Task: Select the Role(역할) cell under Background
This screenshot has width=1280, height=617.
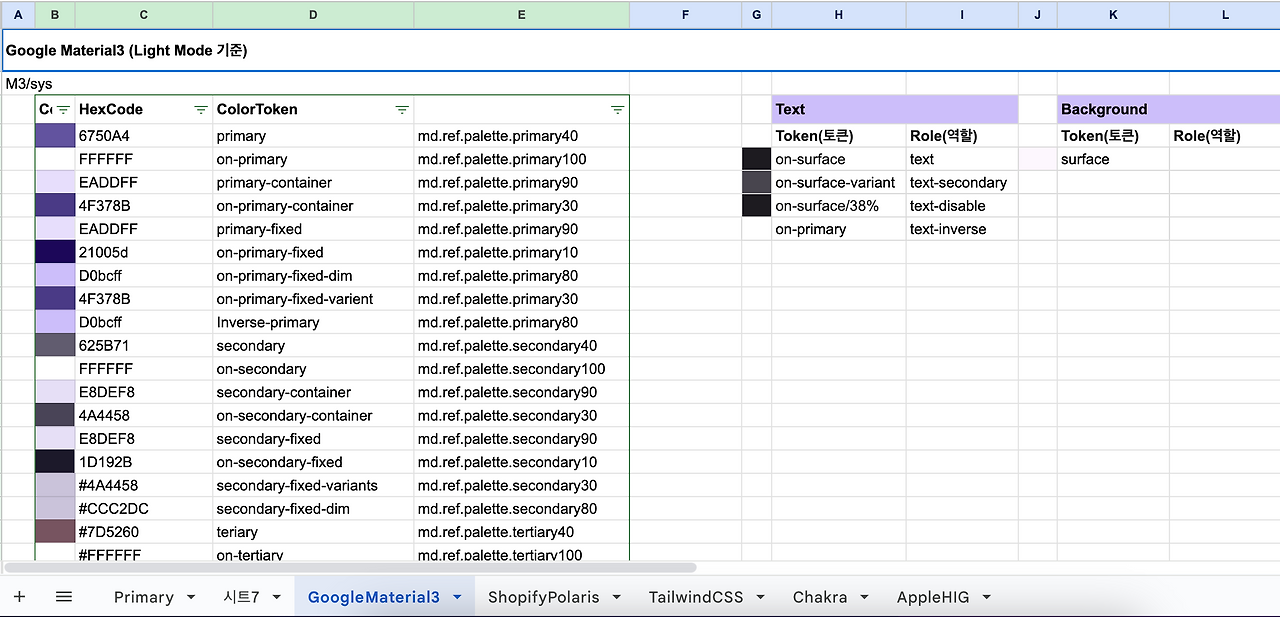Action: coord(1225,136)
